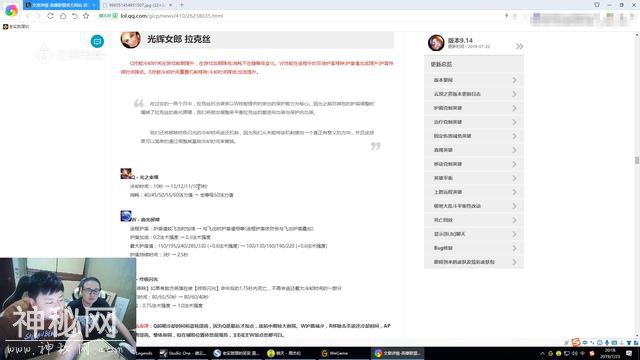Expand fourth sidebar row chevron (治疗 entry)
Viewport: 640px width, 360px height.
pyautogui.click(x=514, y=122)
